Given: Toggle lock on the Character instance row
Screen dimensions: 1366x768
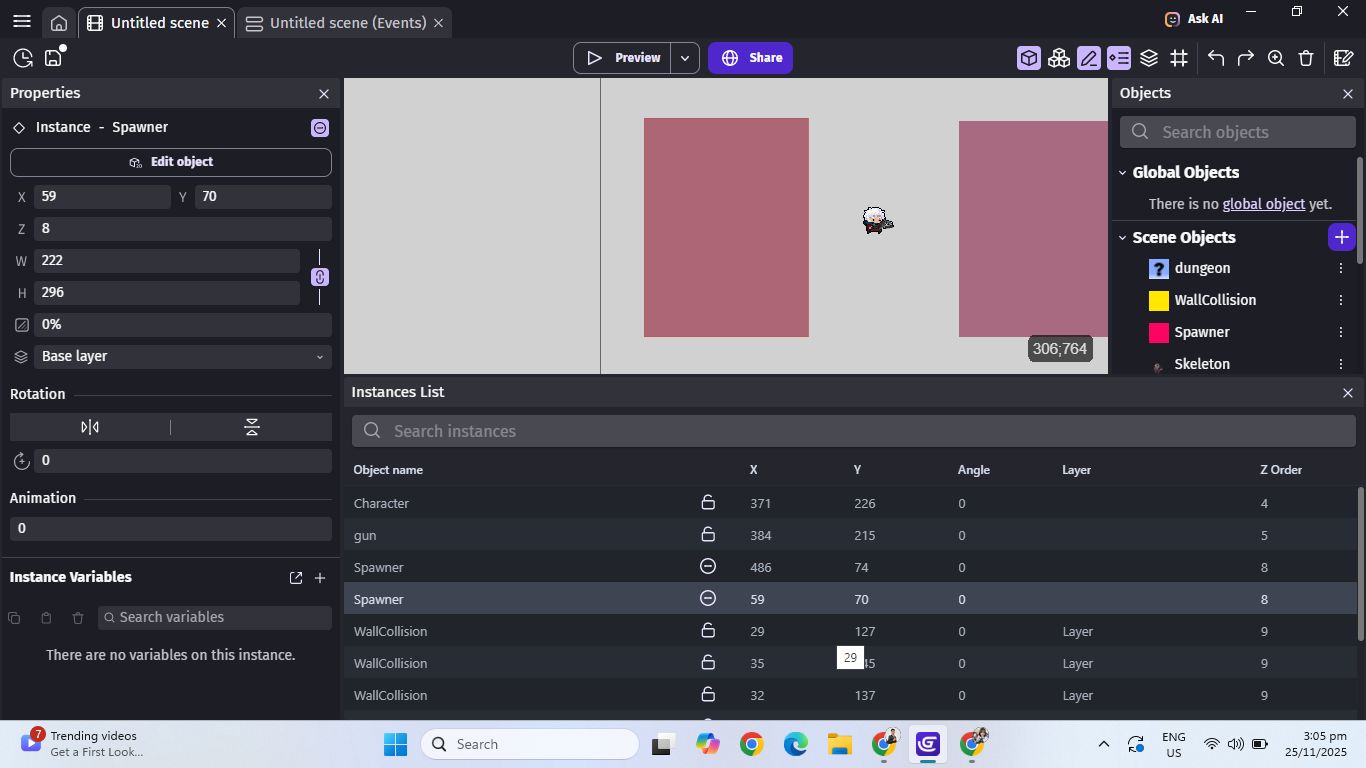Looking at the screenshot, I should 708,503.
